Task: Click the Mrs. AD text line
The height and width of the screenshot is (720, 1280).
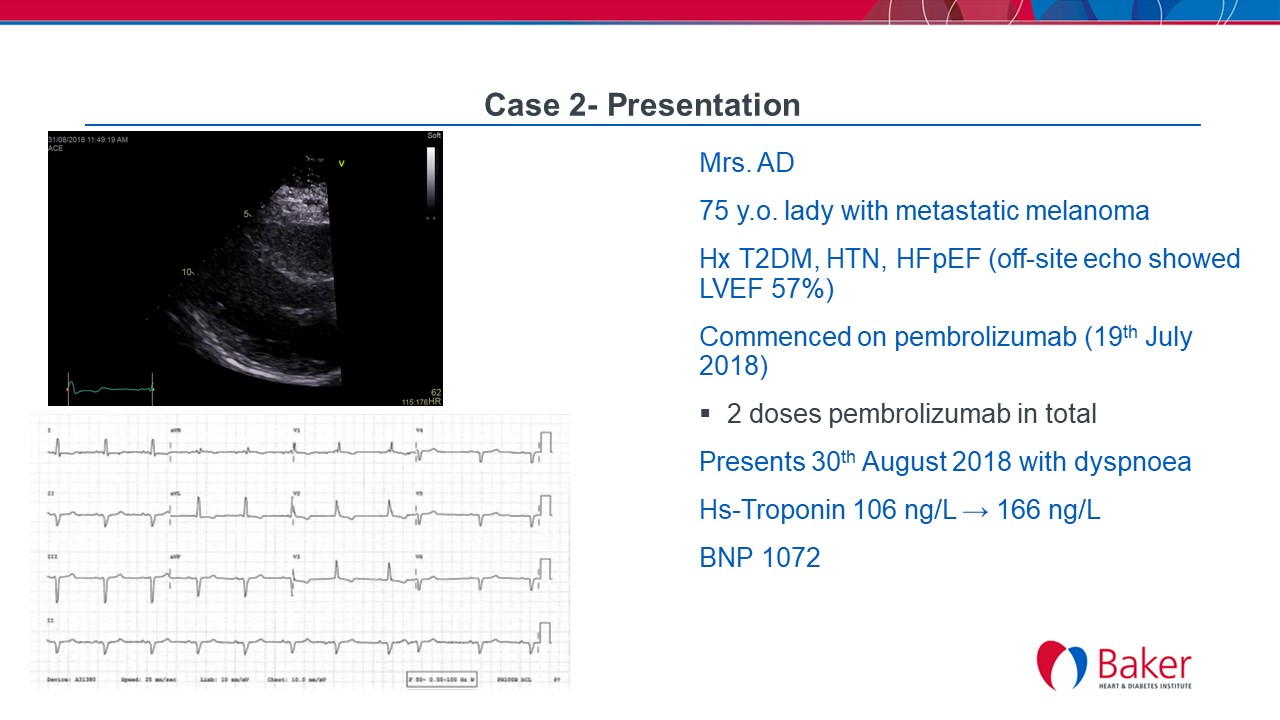Action: pos(746,161)
